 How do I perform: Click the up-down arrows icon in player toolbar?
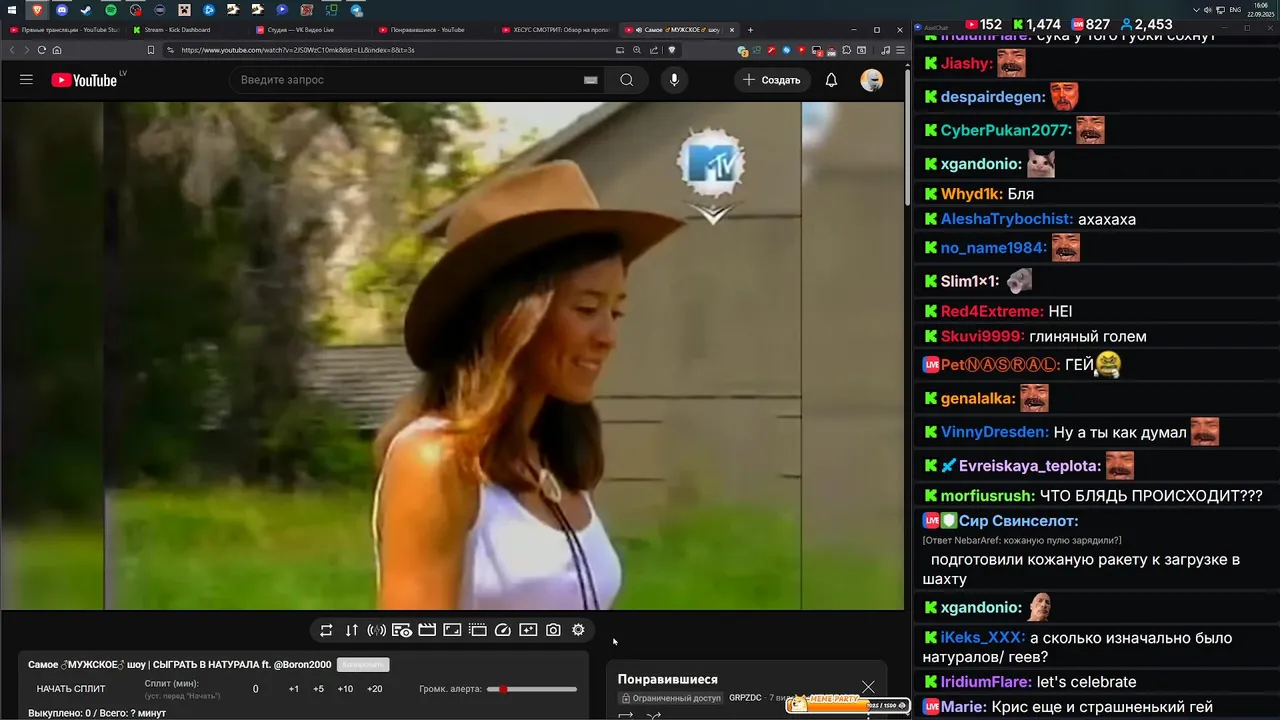351,630
